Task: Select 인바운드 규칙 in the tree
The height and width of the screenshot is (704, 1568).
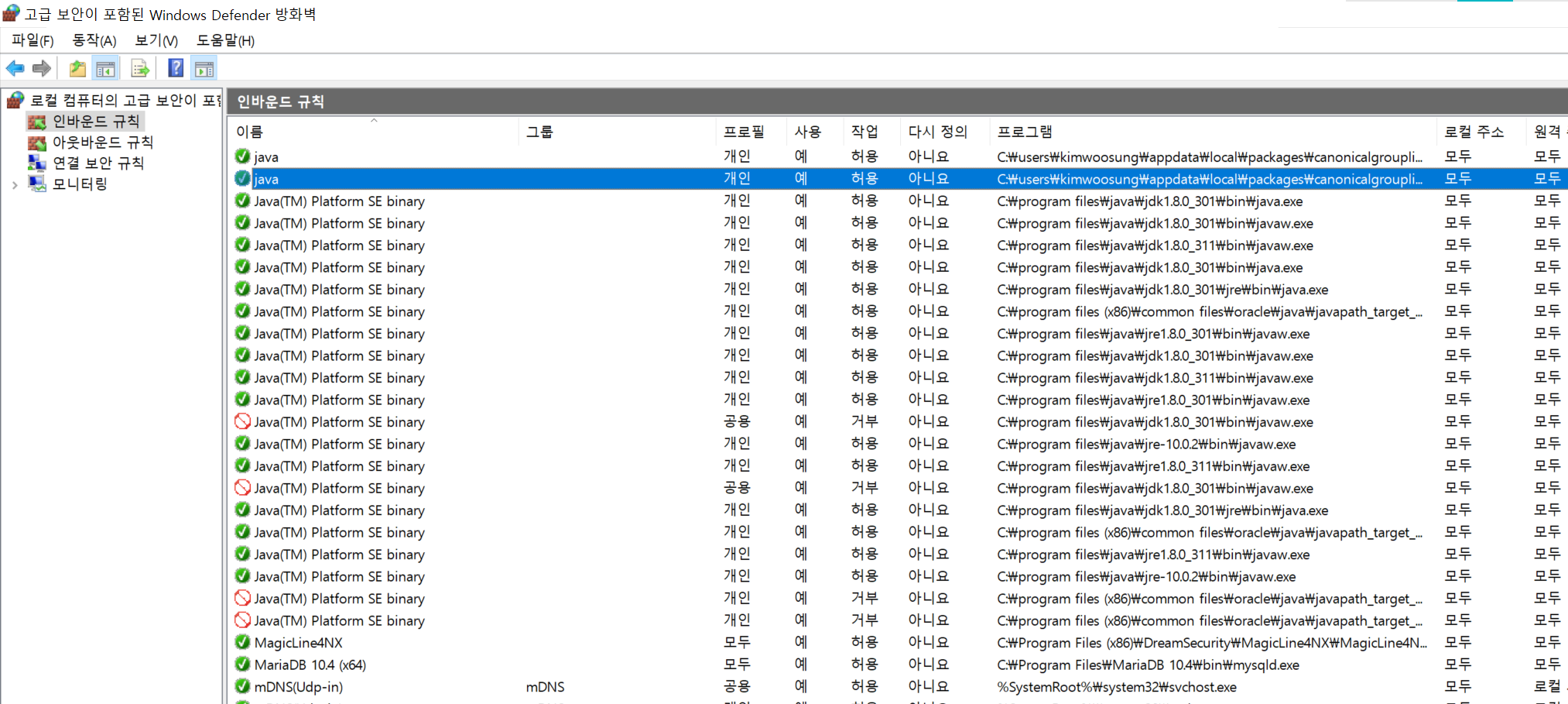Action: point(96,122)
